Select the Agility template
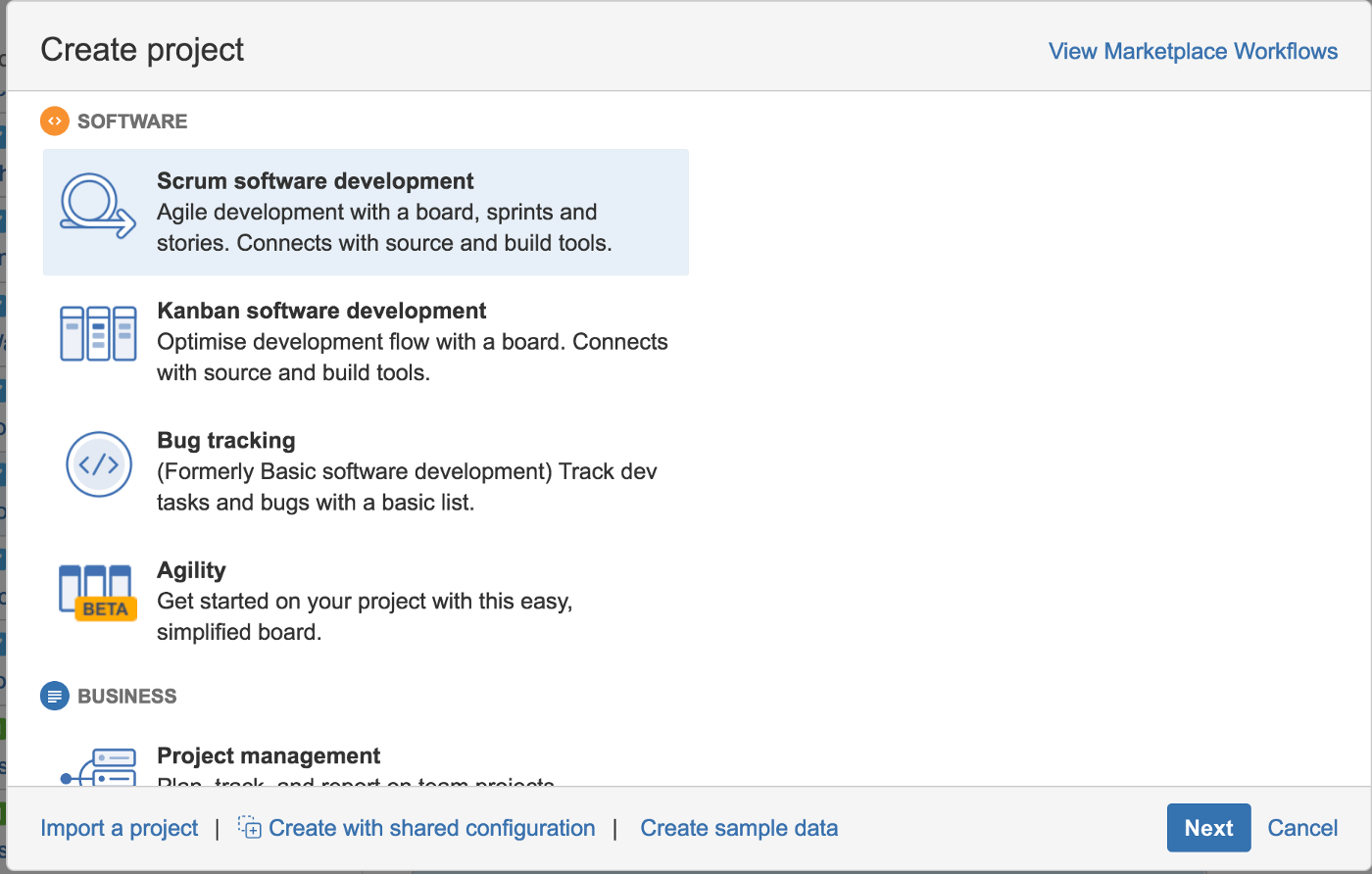Screen dimensions: 1372x874 tap(366, 600)
